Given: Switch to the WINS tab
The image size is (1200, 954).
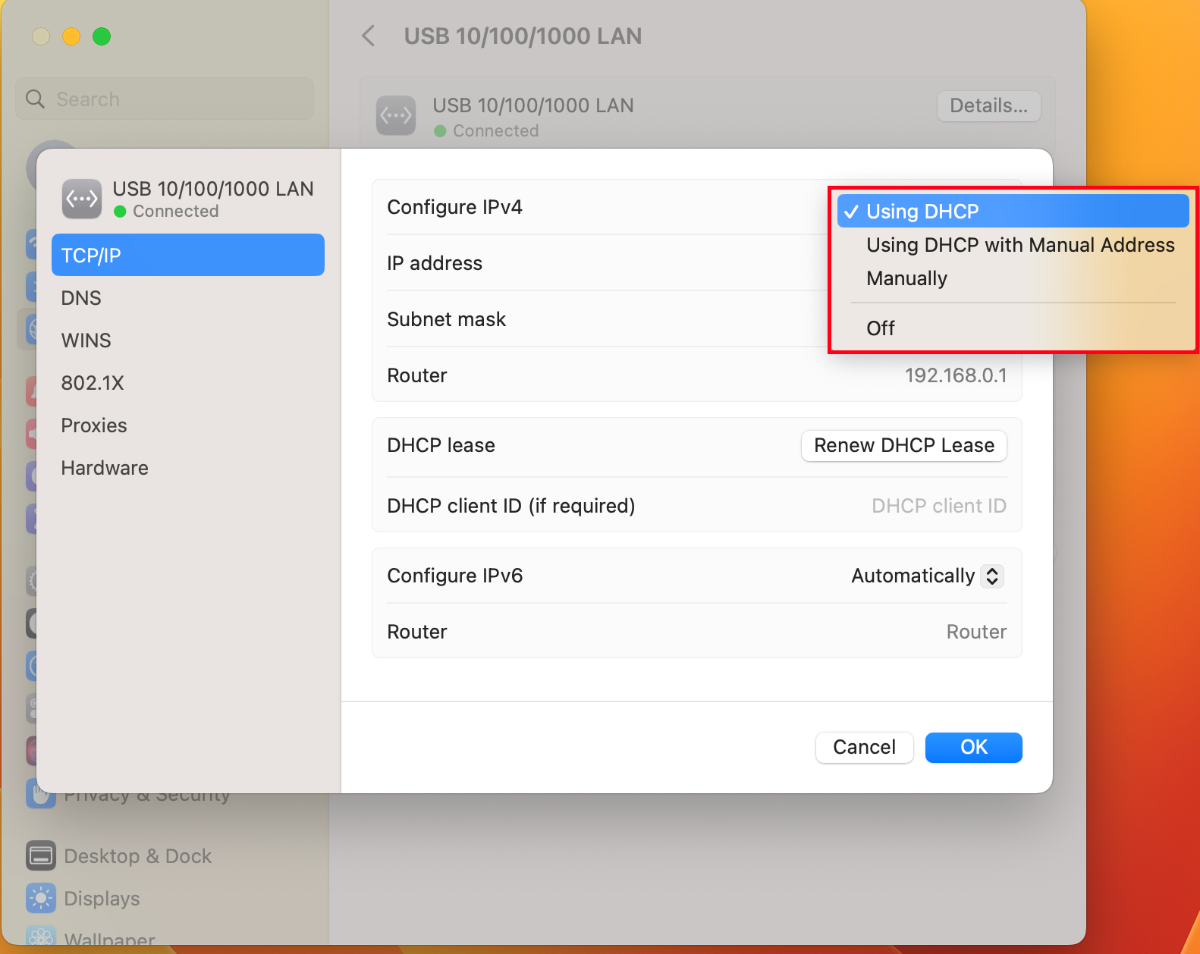Looking at the screenshot, I should [86, 340].
